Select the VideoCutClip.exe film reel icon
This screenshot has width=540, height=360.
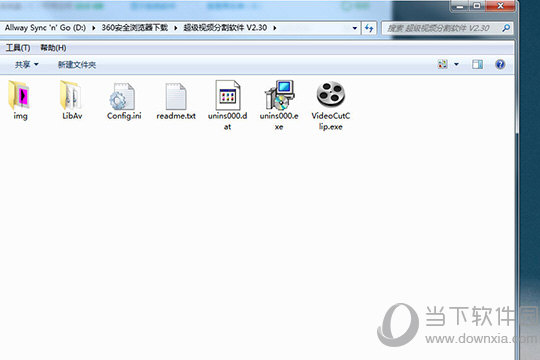pos(331,94)
